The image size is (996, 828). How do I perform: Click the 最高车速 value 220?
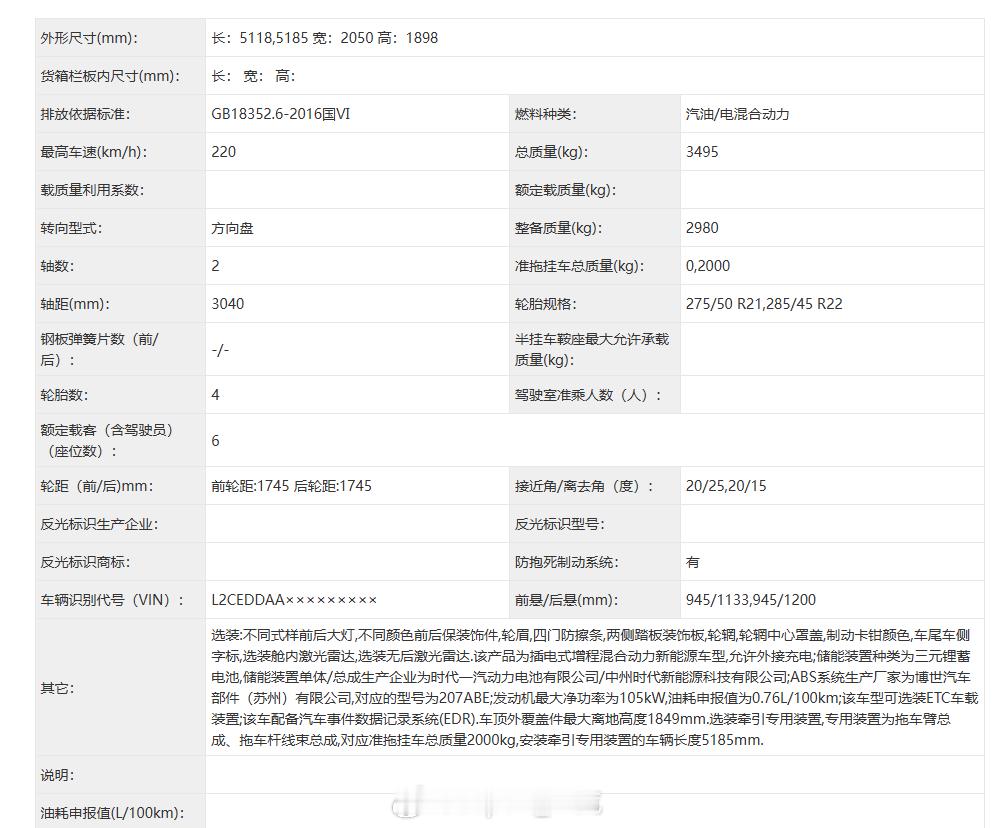[x=224, y=152]
